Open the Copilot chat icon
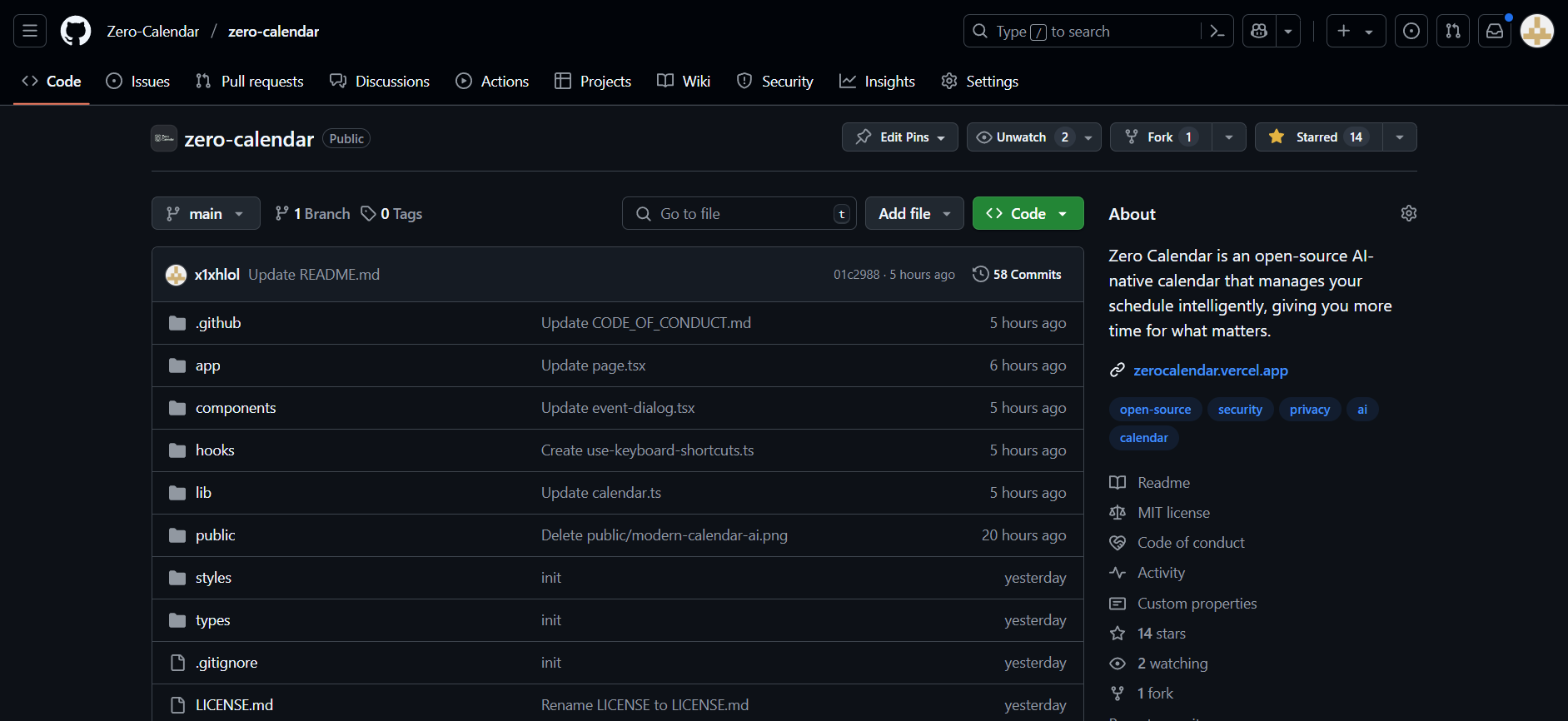 pyautogui.click(x=1259, y=31)
